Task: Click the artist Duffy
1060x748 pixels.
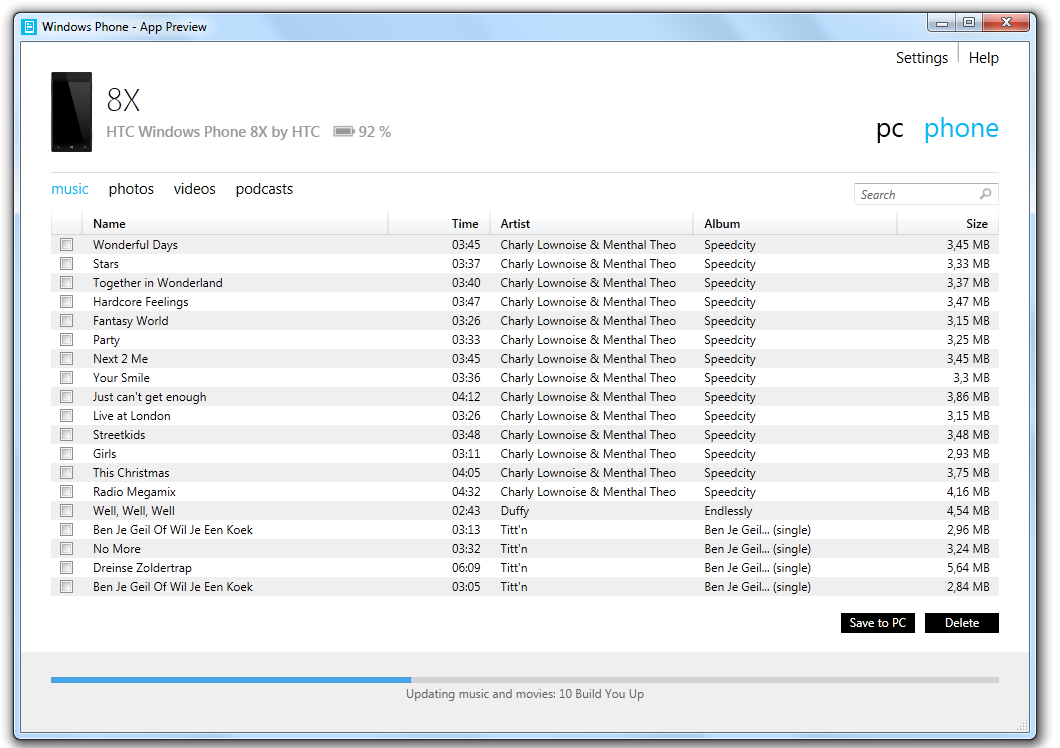Action: [x=514, y=511]
